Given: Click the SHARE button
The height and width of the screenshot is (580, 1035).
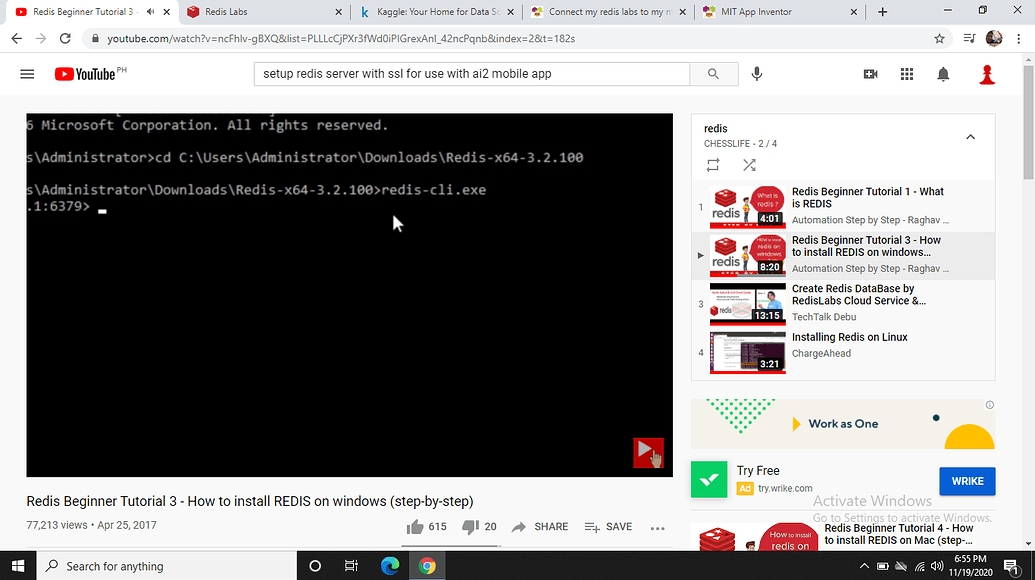Looking at the screenshot, I should 539,526.
